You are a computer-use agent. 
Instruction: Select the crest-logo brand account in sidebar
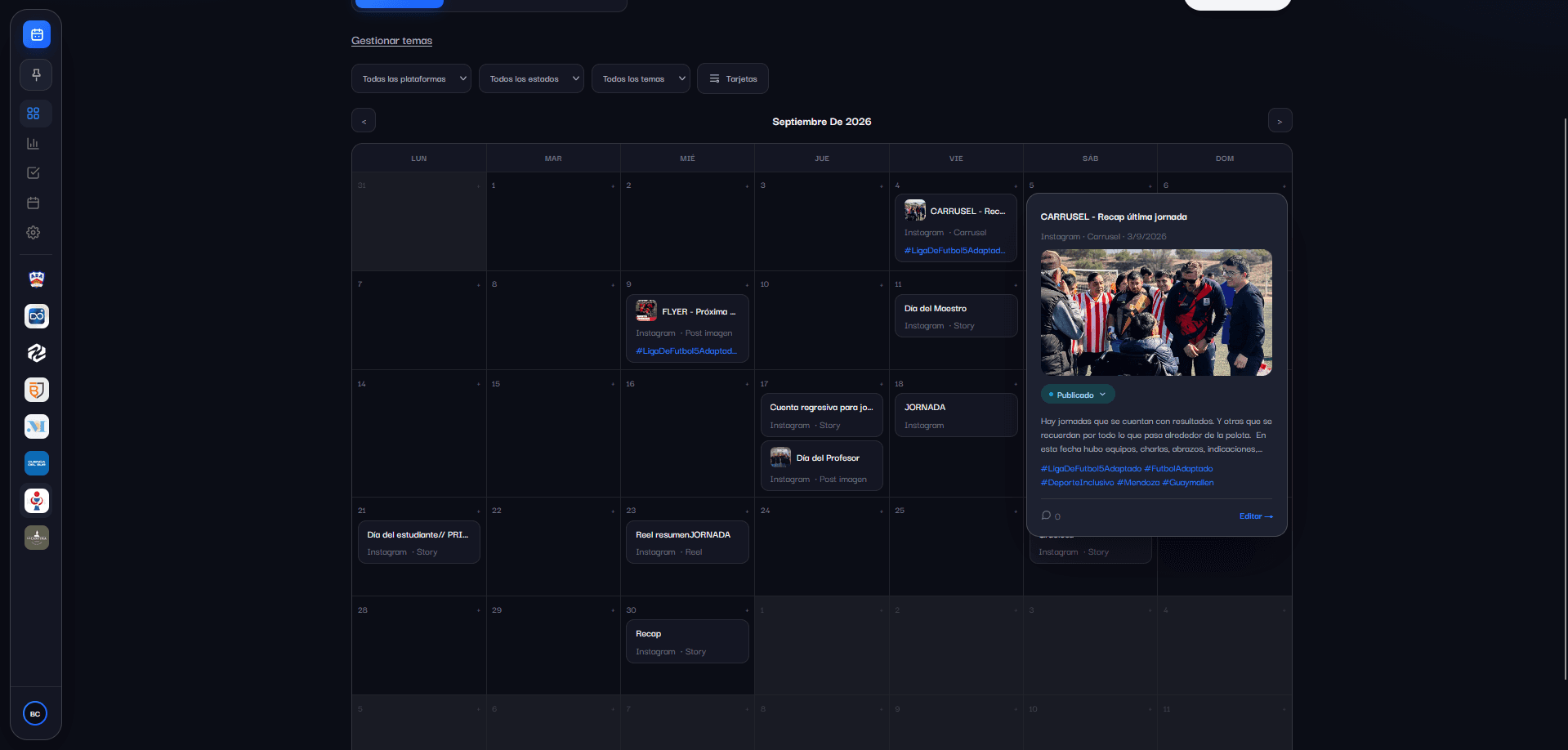click(x=37, y=279)
